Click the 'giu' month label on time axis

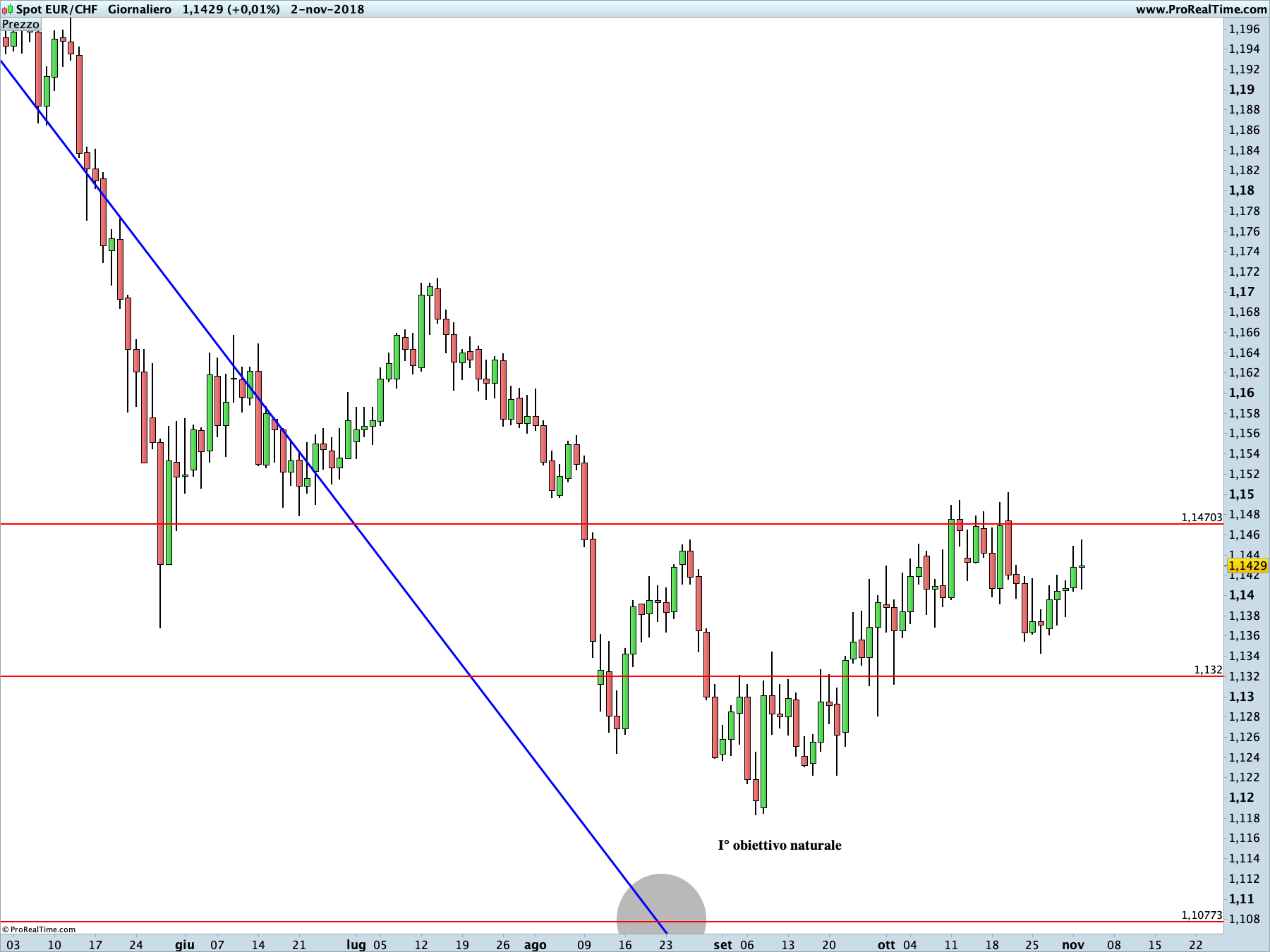click(x=185, y=945)
